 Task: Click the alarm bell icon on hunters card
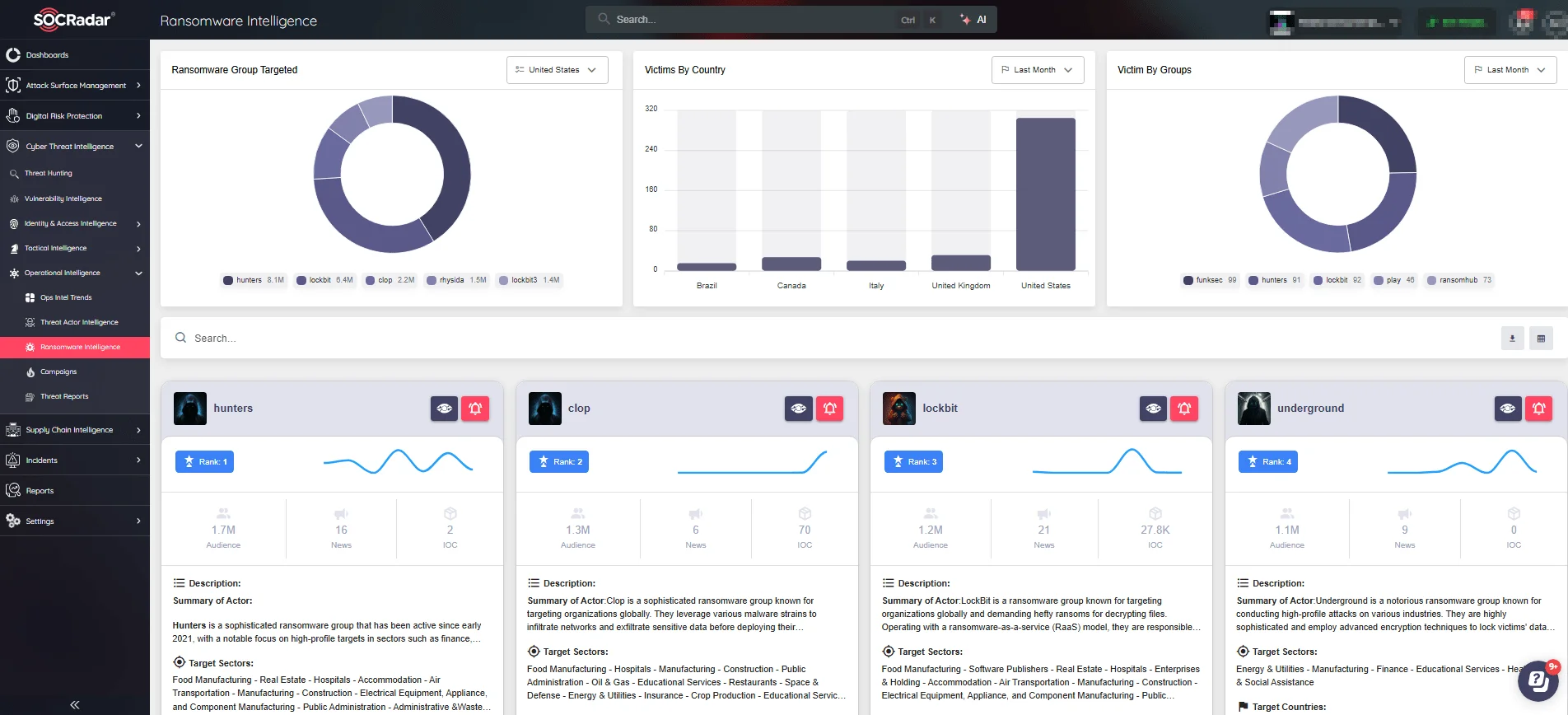[x=475, y=409]
